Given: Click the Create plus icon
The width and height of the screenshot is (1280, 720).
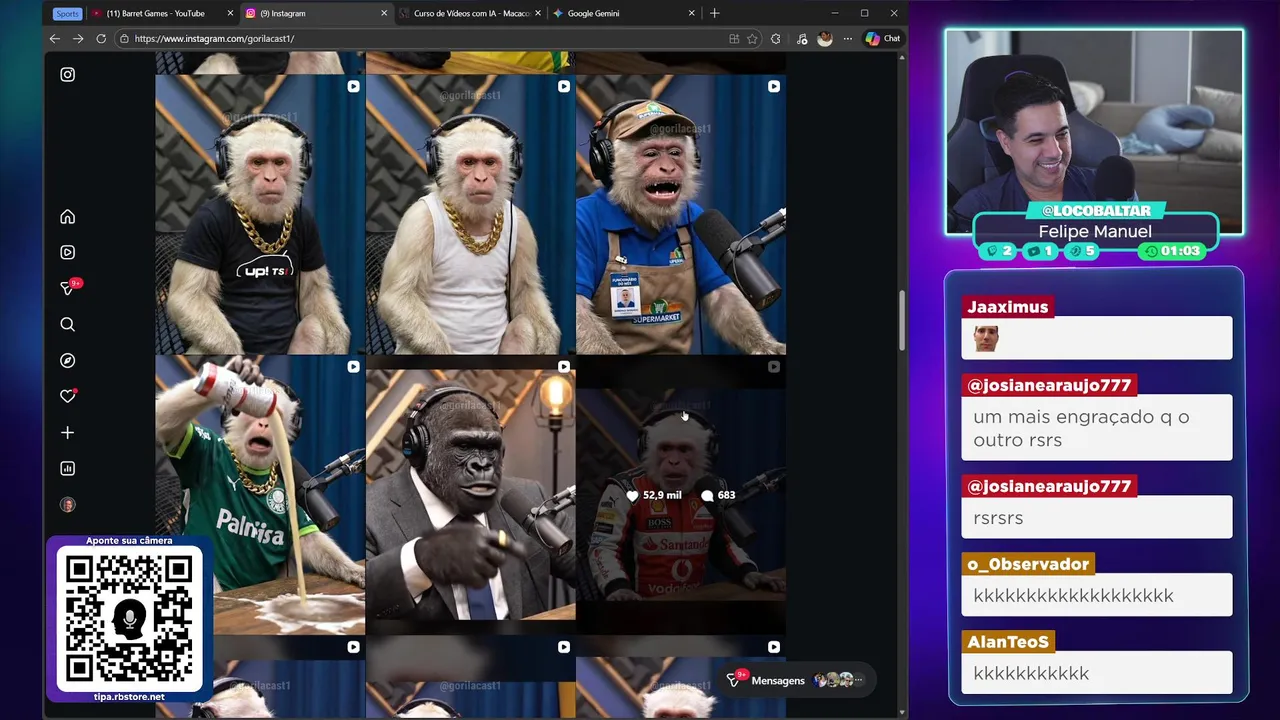Looking at the screenshot, I should [x=67, y=433].
